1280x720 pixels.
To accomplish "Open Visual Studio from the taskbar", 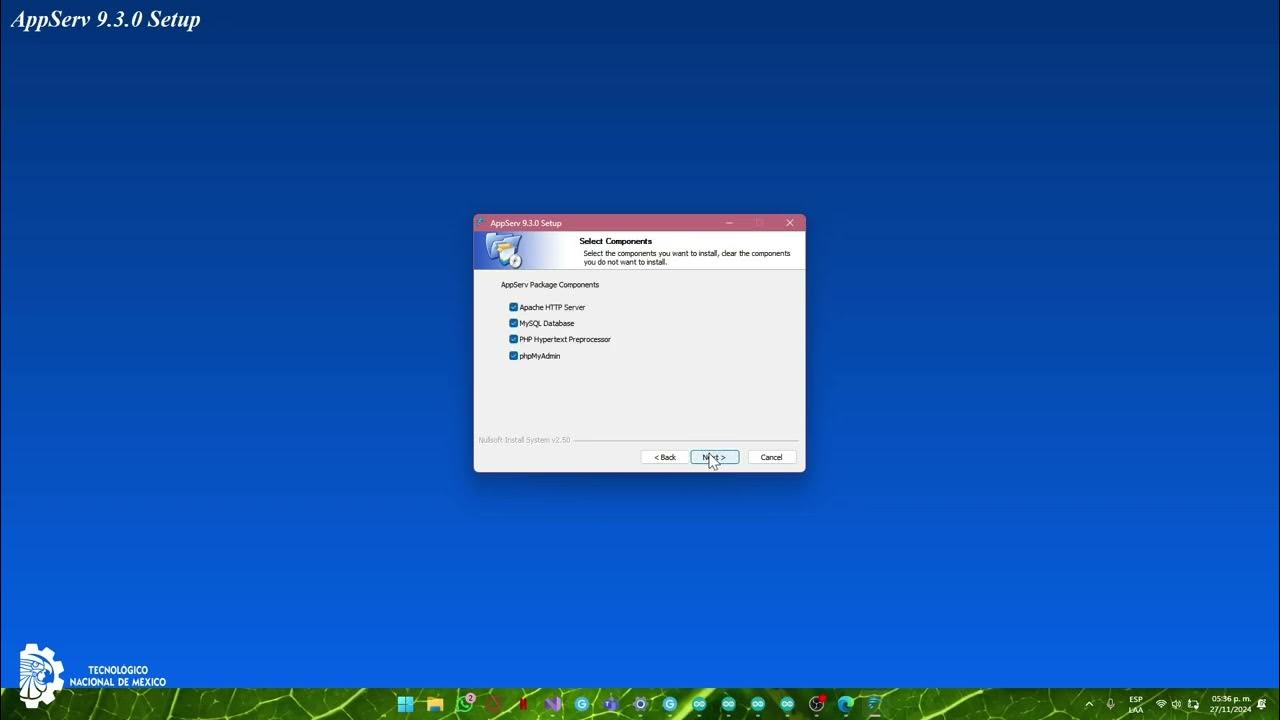I will click(553, 704).
